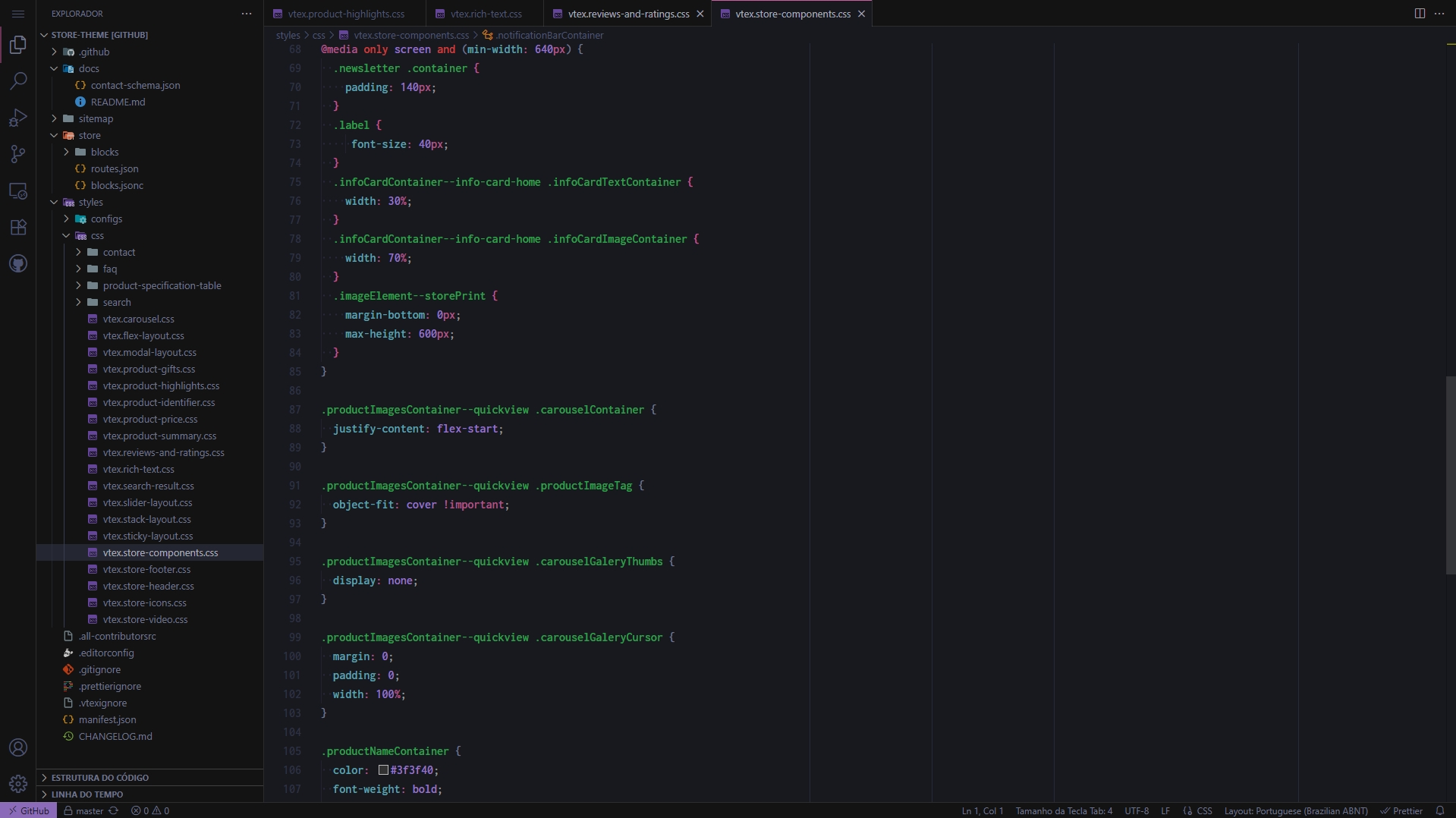Open the GitHub view in activity bar
Viewport: 1456px width, 818px height.
(x=18, y=263)
